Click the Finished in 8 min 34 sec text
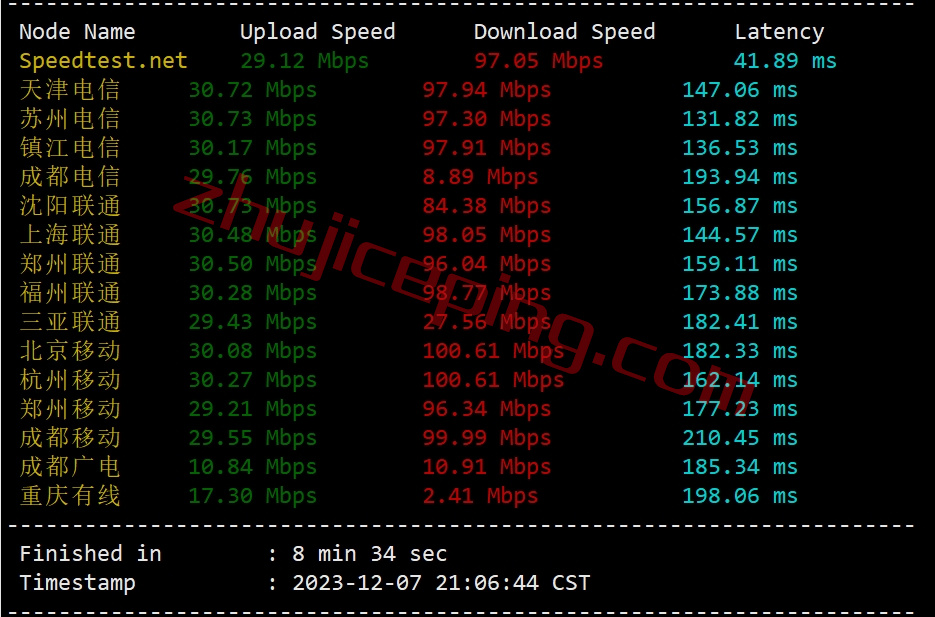Image resolution: width=935 pixels, height=617 pixels. coord(233,554)
